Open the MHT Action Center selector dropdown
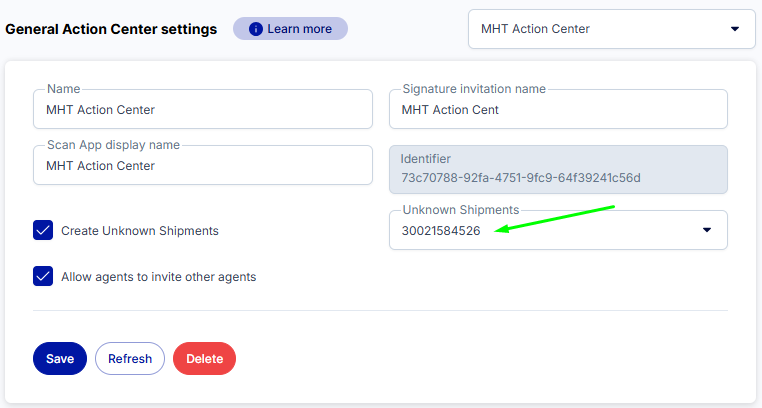The image size is (762, 408). click(x=611, y=29)
